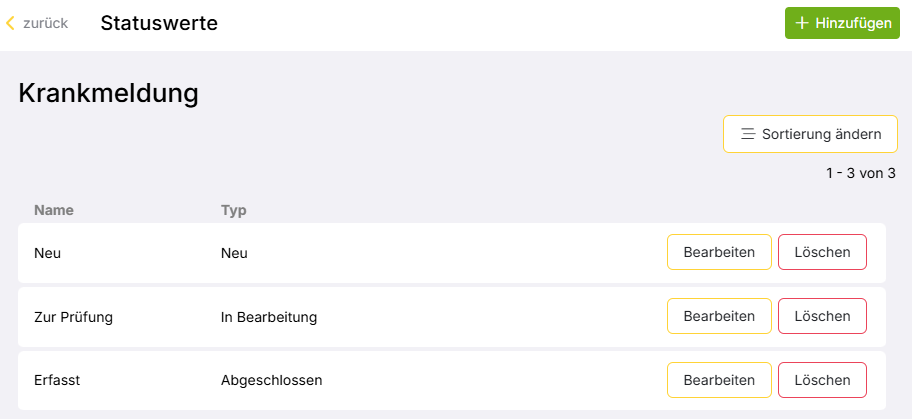Viewport: 912px width, 419px height.
Task: Click the sort lines icon
Action: (747, 134)
